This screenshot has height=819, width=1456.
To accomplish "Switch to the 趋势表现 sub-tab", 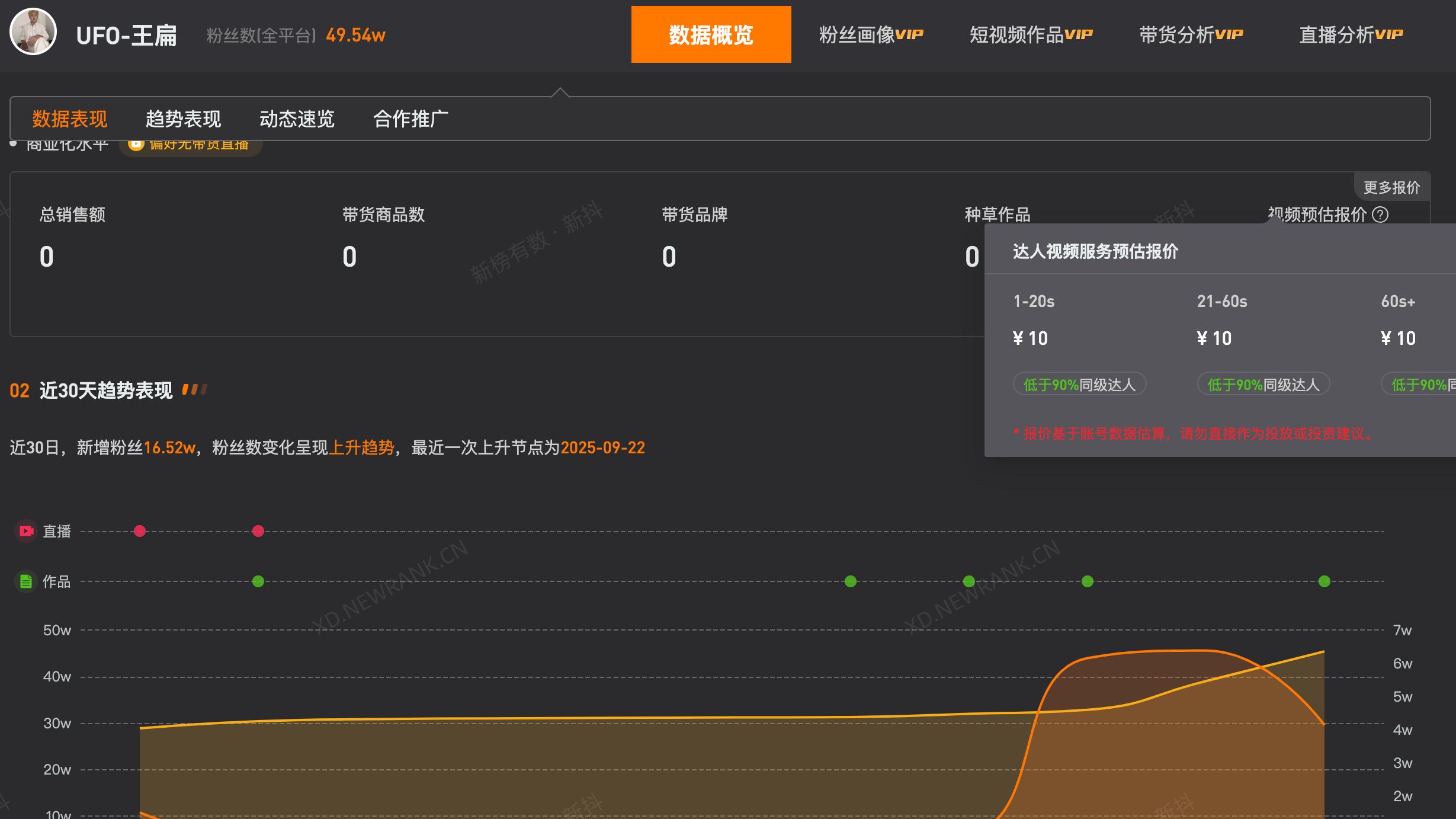I will [183, 119].
